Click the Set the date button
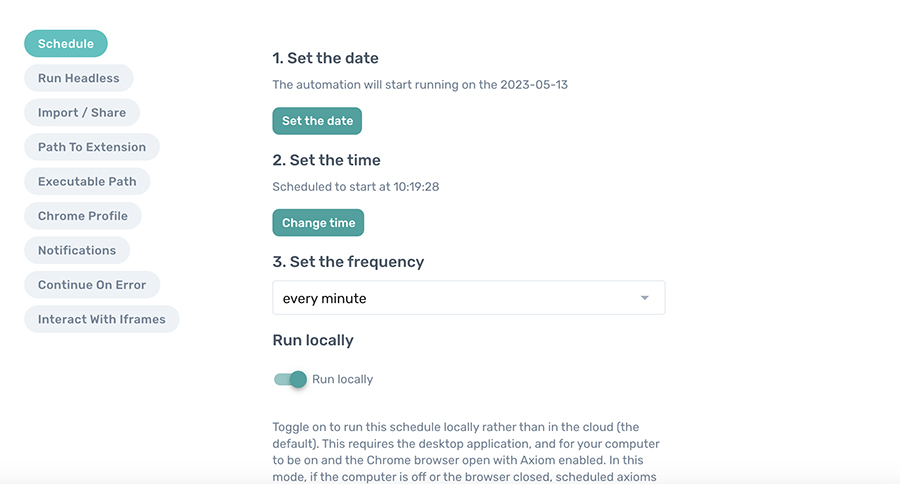 317,121
